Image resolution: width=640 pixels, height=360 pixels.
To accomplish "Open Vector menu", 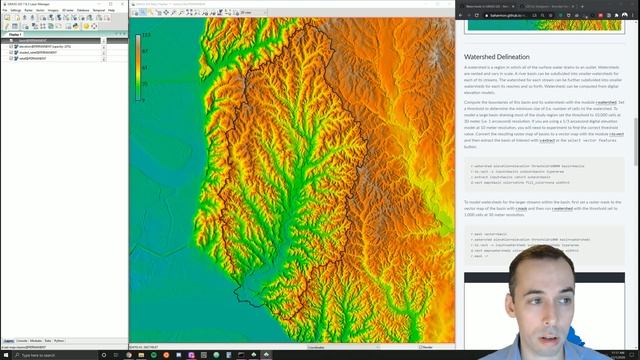I will tap(40, 10).
